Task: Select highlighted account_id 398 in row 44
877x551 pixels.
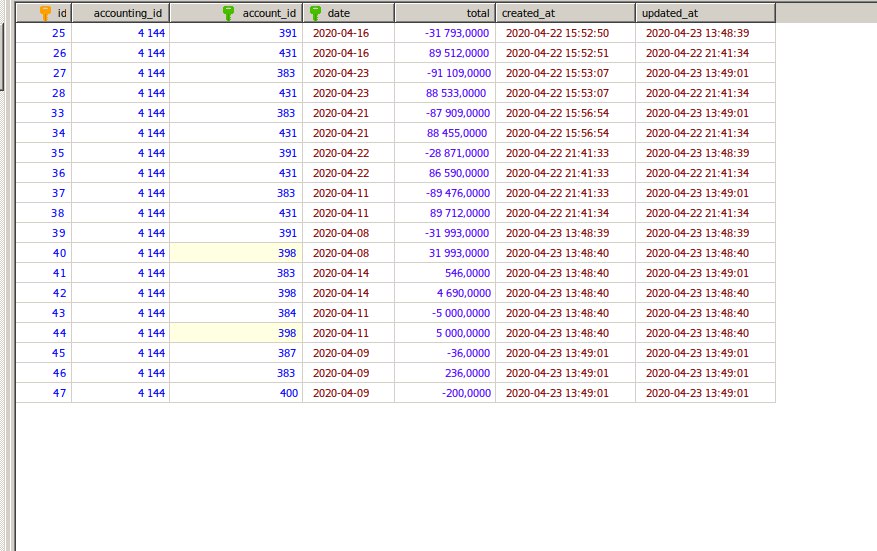Action: coord(236,333)
